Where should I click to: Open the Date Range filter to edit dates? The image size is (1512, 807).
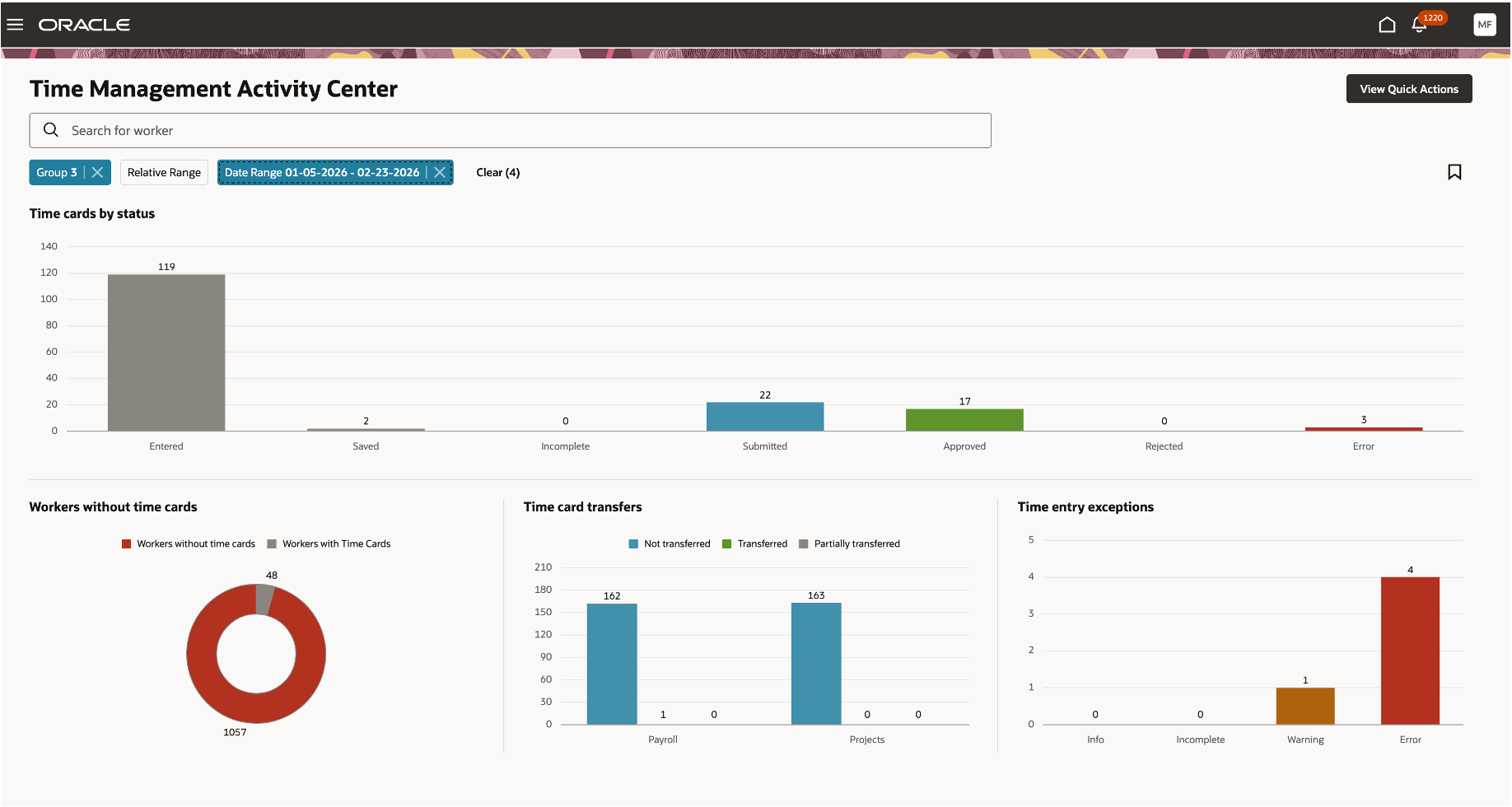(321, 172)
